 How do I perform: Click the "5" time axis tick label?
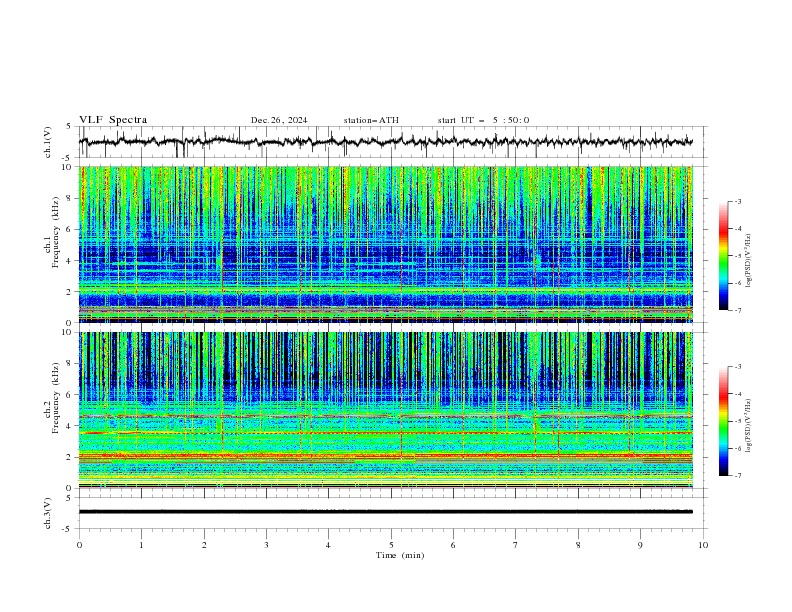click(x=391, y=545)
